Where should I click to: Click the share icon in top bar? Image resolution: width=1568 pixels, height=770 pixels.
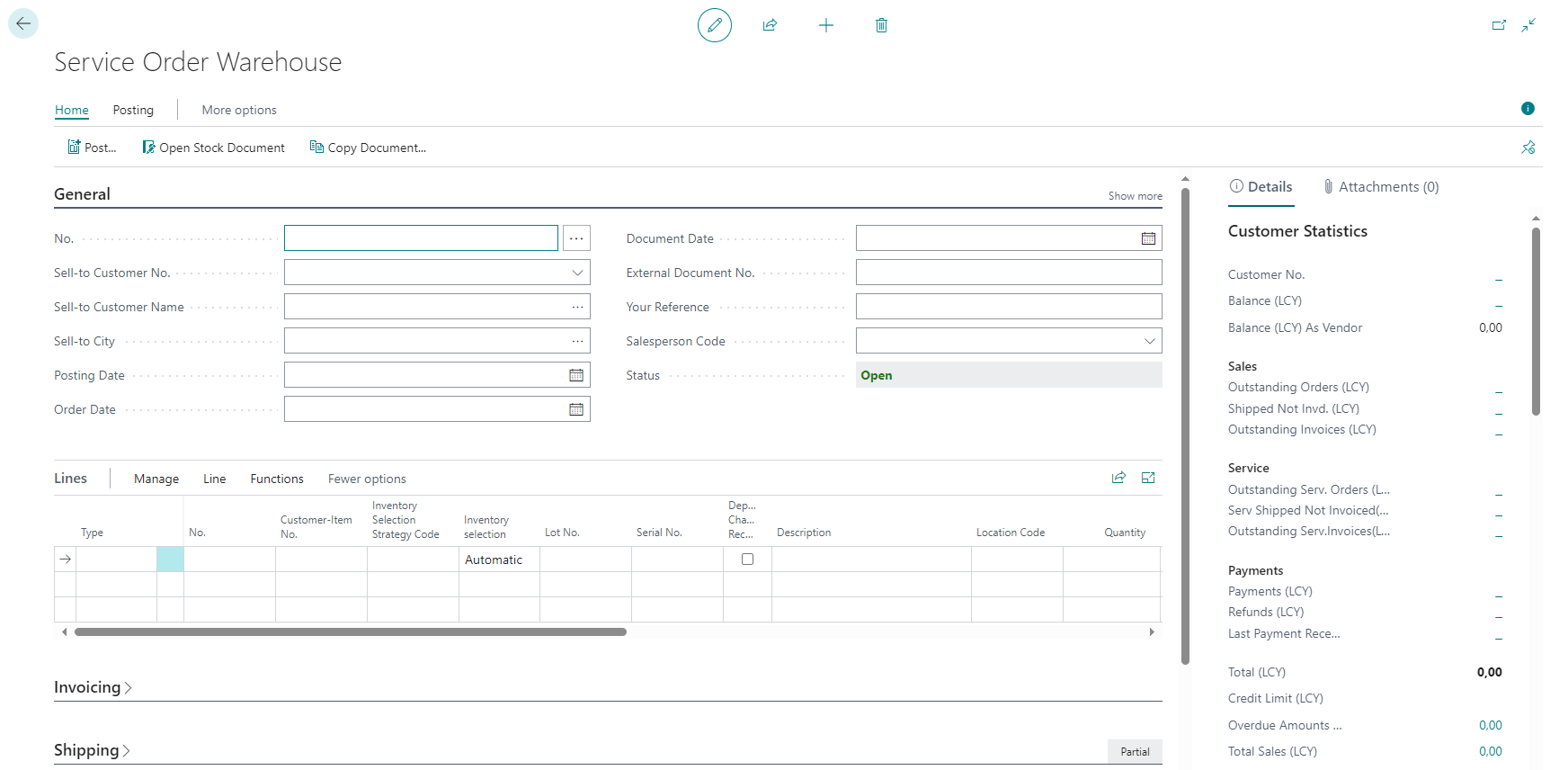click(x=770, y=25)
